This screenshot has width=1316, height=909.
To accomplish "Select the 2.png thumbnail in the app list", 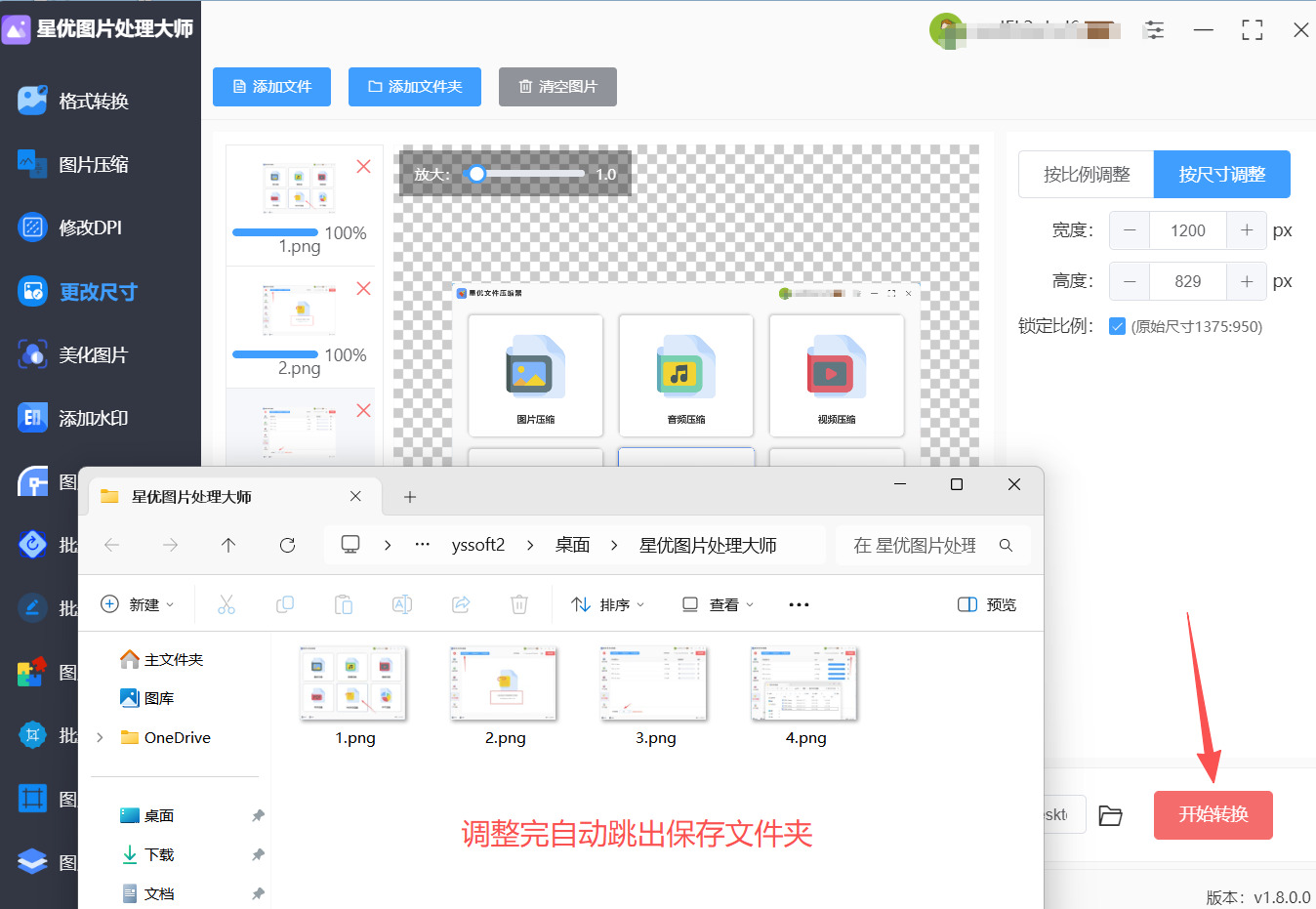I will pos(299,310).
